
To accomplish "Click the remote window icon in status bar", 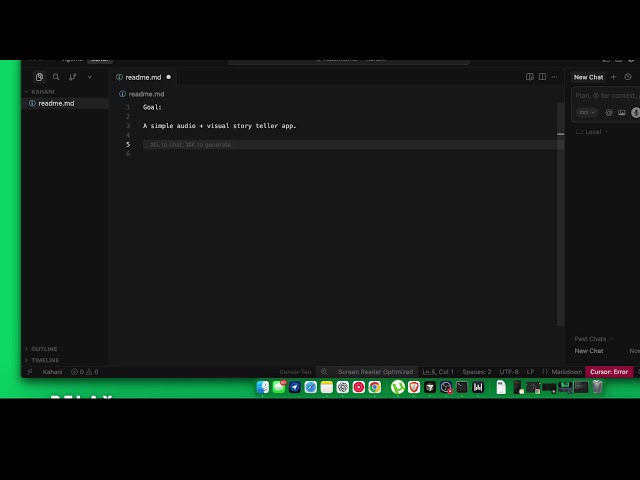I will click(30, 372).
